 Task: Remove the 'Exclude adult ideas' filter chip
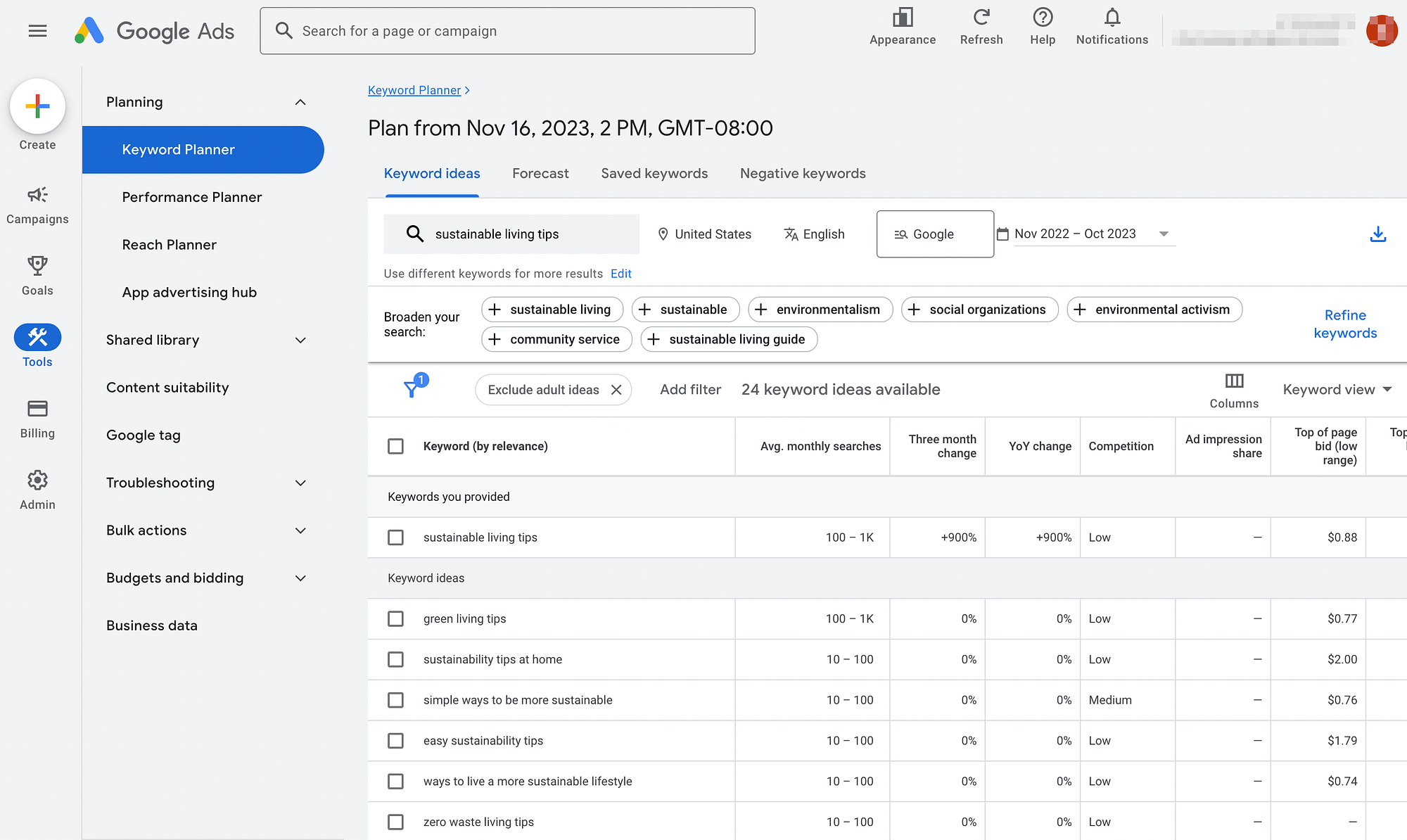616,390
